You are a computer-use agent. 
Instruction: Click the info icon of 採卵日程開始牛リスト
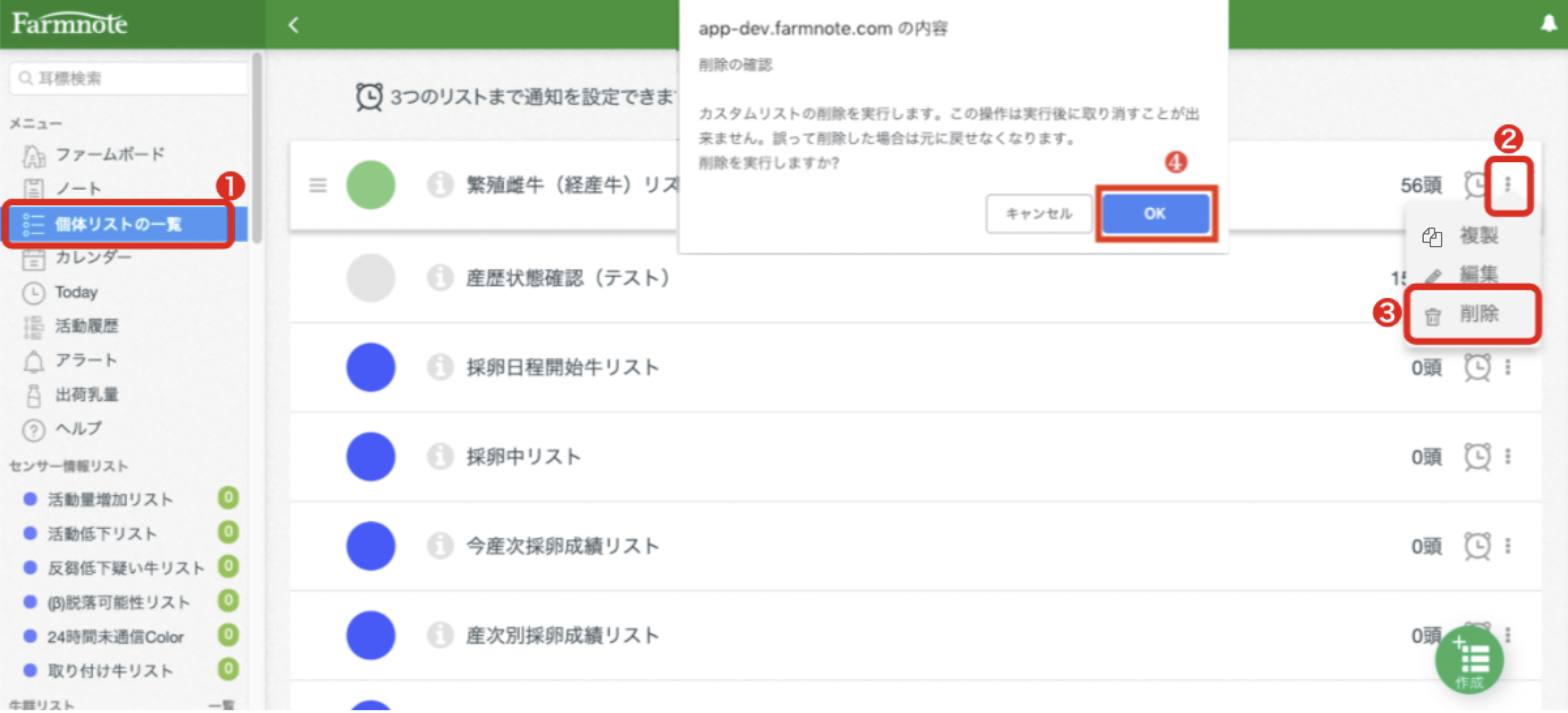pos(440,367)
